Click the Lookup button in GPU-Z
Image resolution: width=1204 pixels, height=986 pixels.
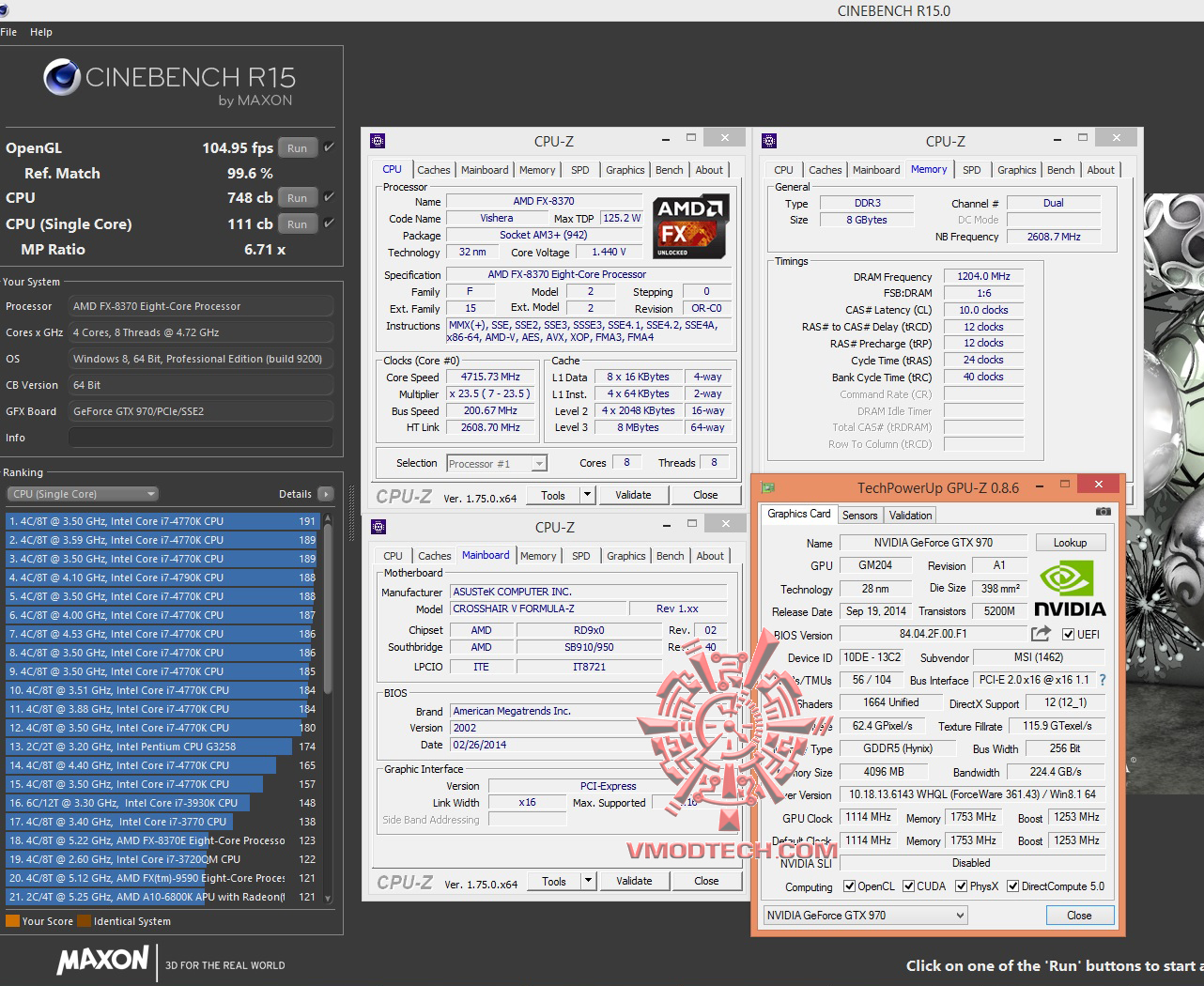1070,543
